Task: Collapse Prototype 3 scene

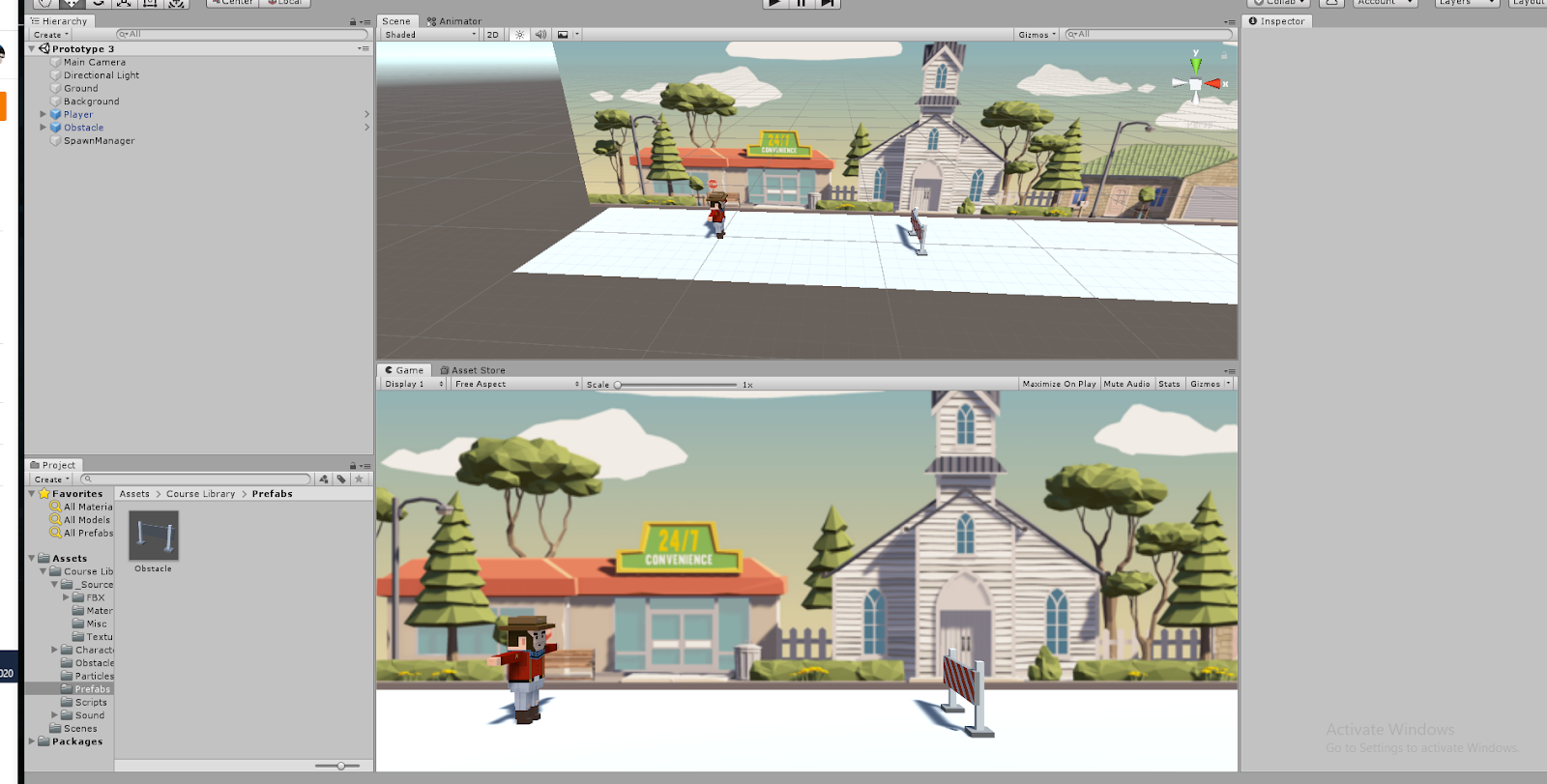Action: (x=32, y=48)
